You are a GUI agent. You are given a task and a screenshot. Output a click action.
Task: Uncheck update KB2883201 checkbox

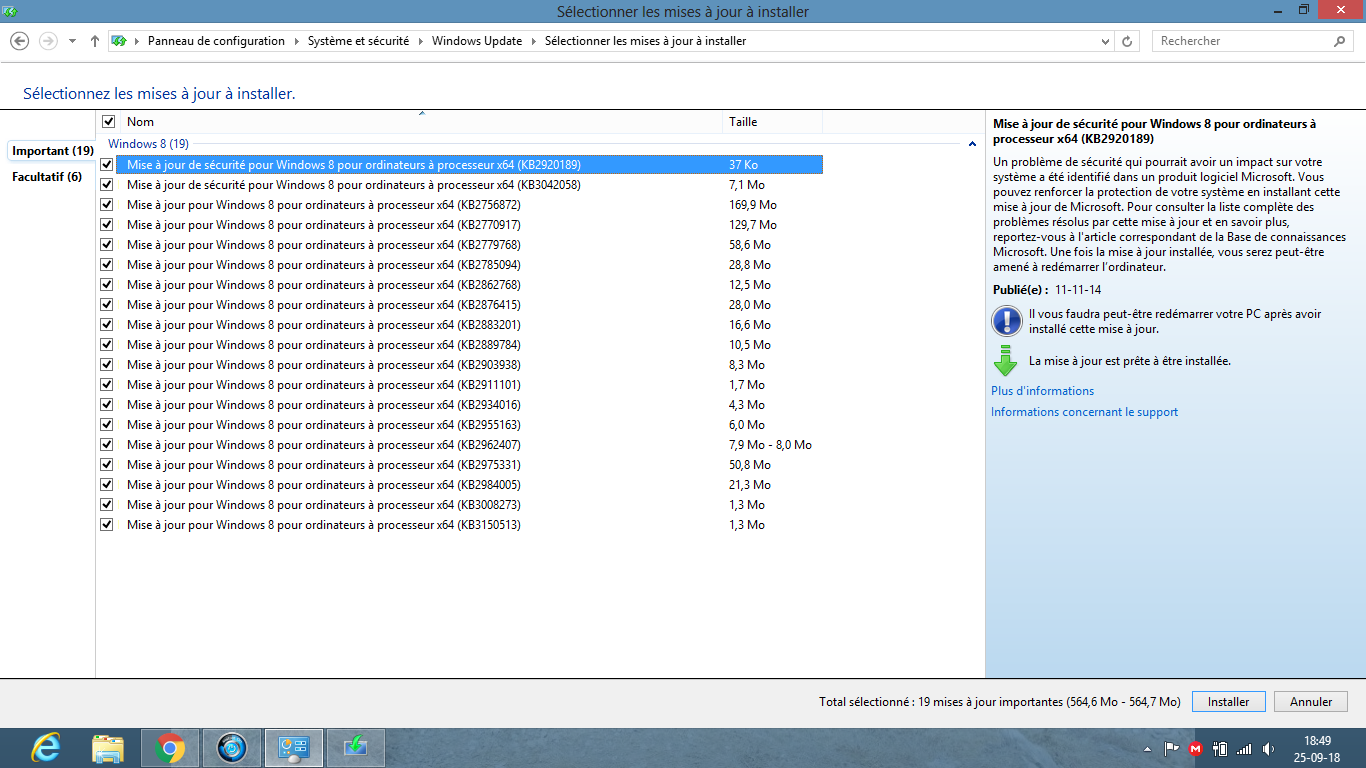tap(107, 324)
